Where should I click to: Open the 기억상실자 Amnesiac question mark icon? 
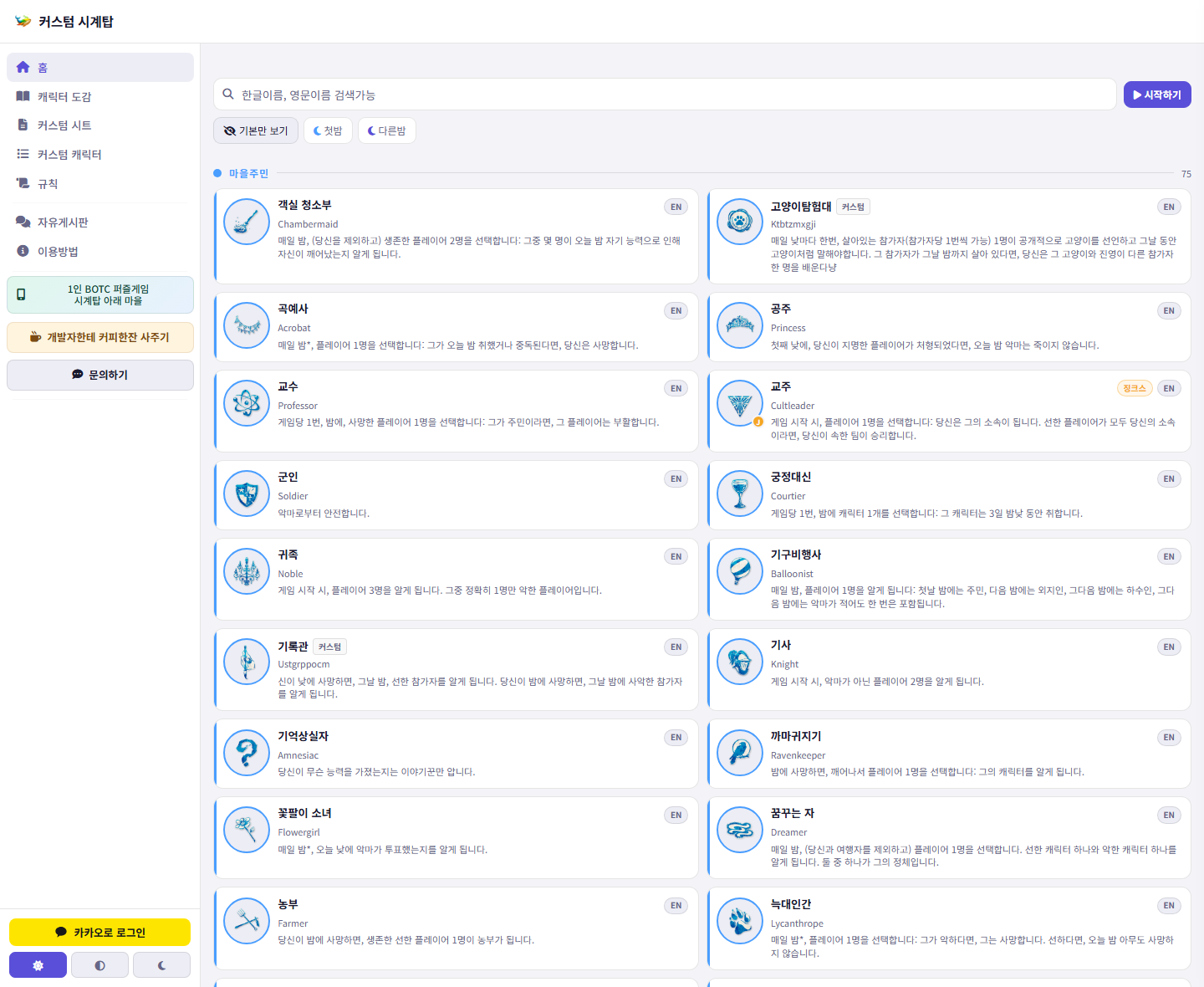[x=247, y=753]
